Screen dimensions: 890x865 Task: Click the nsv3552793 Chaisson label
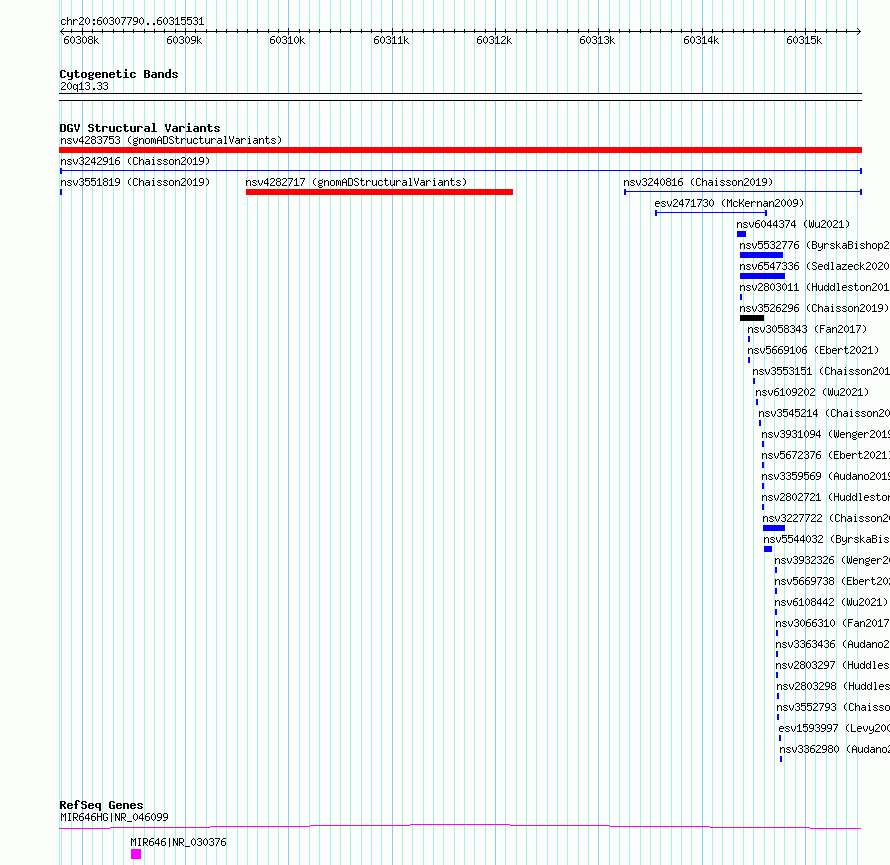(x=833, y=707)
